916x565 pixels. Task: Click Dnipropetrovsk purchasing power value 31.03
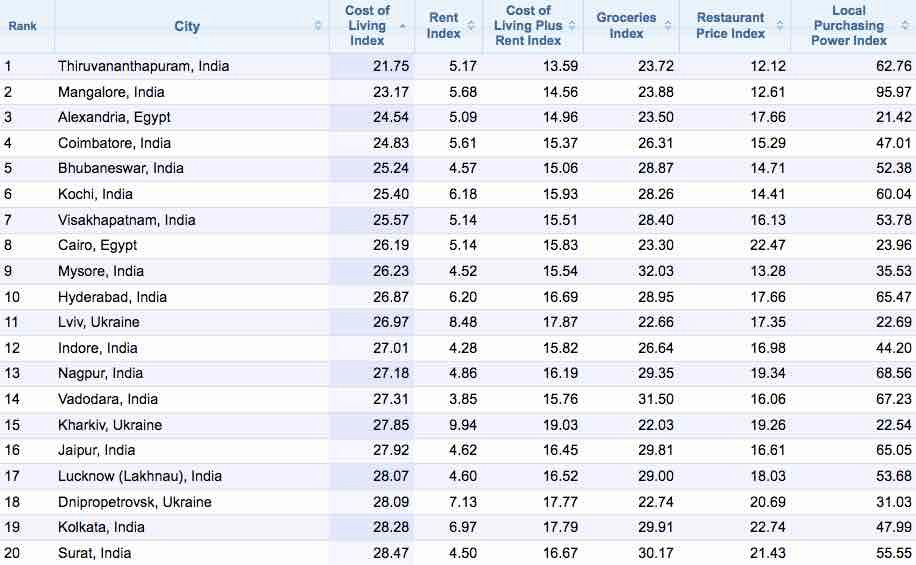coord(893,502)
